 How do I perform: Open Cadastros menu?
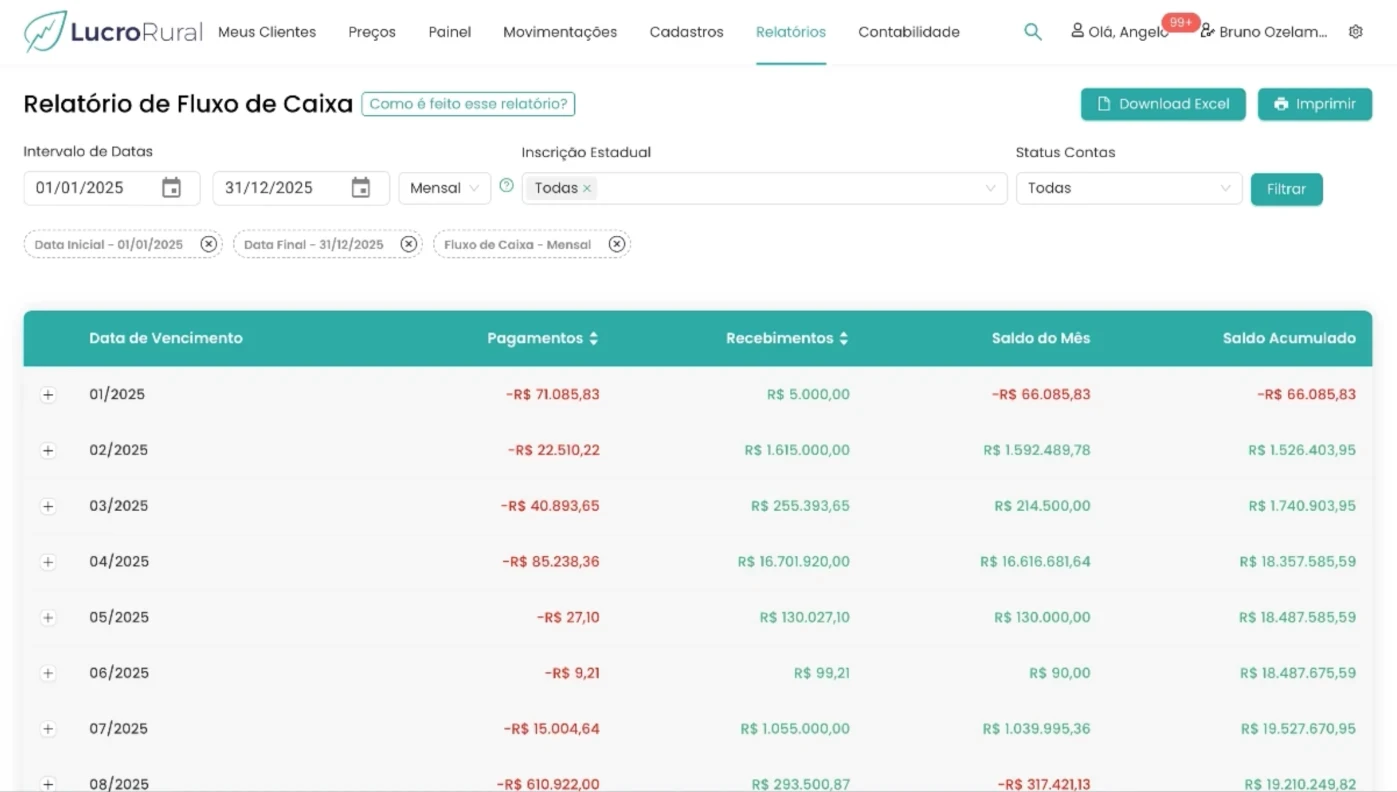687,32
